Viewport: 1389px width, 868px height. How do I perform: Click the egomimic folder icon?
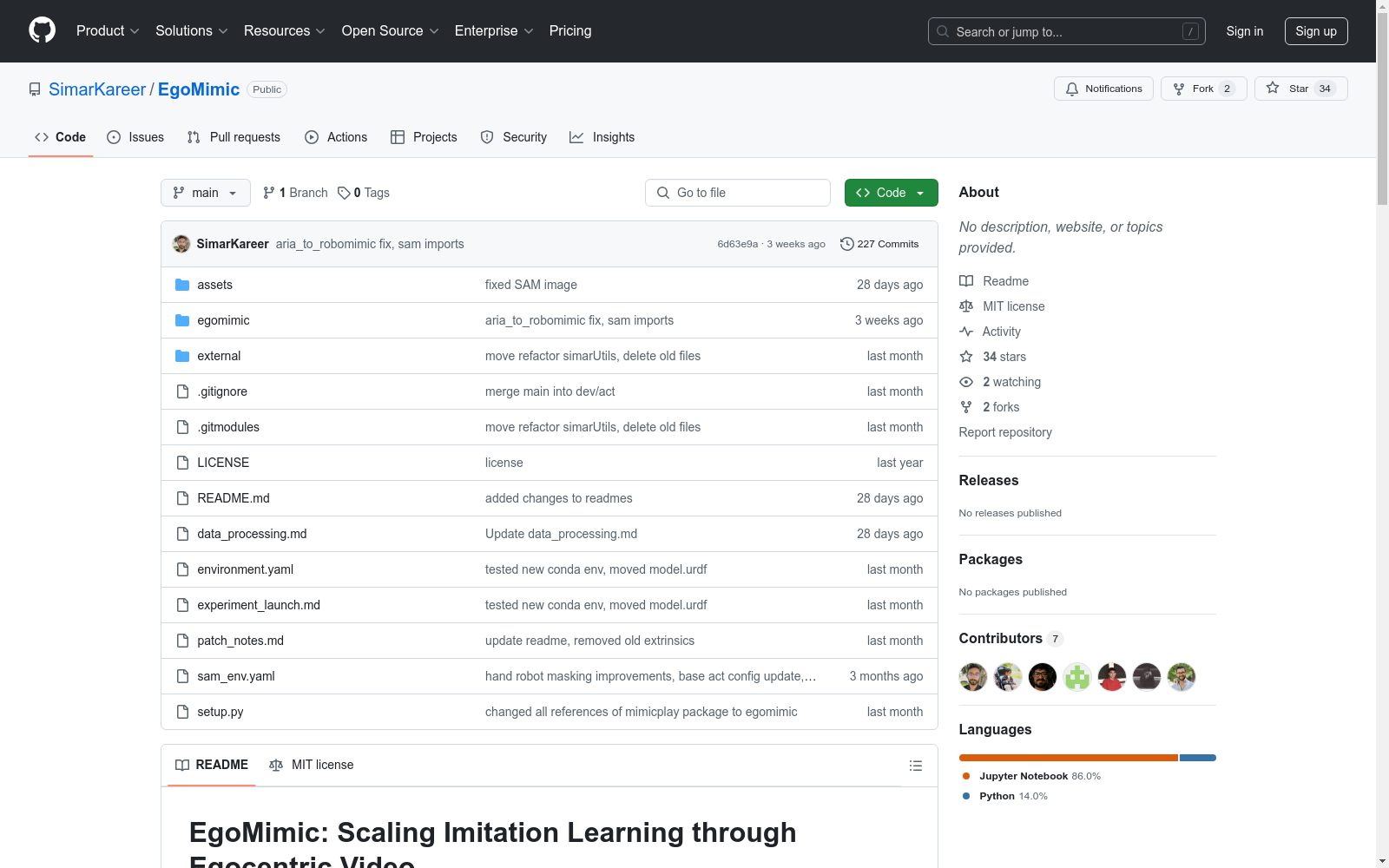coord(182,320)
